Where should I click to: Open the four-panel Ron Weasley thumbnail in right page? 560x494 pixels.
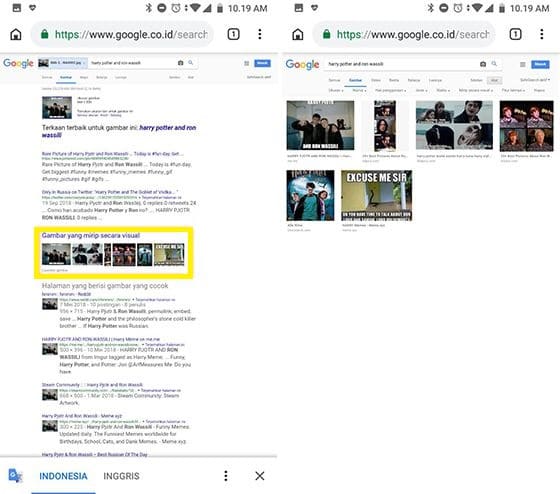526,126
